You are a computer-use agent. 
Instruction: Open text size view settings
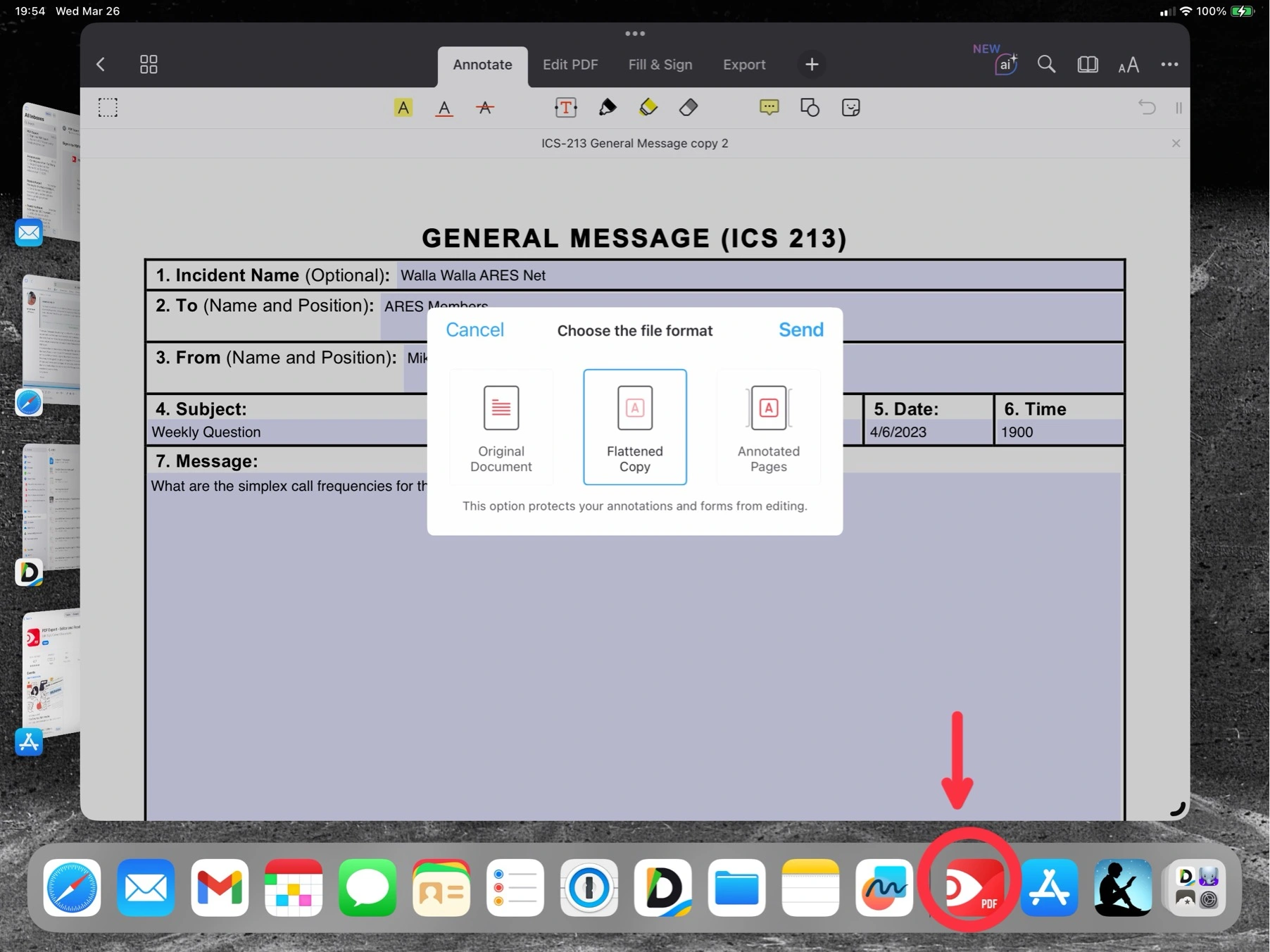(1128, 65)
